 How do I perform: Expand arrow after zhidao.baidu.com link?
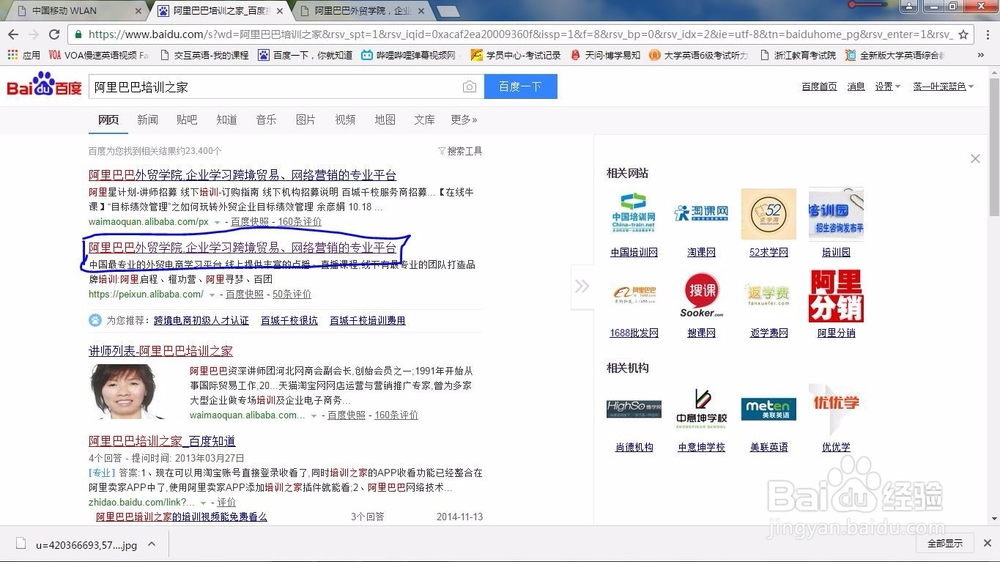[x=203, y=503]
